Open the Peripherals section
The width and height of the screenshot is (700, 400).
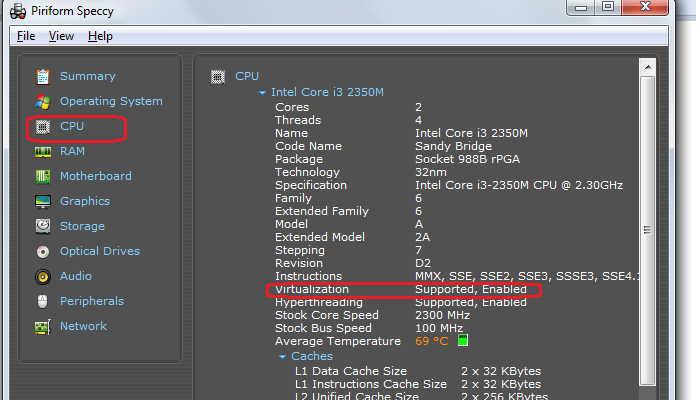pos(92,301)
